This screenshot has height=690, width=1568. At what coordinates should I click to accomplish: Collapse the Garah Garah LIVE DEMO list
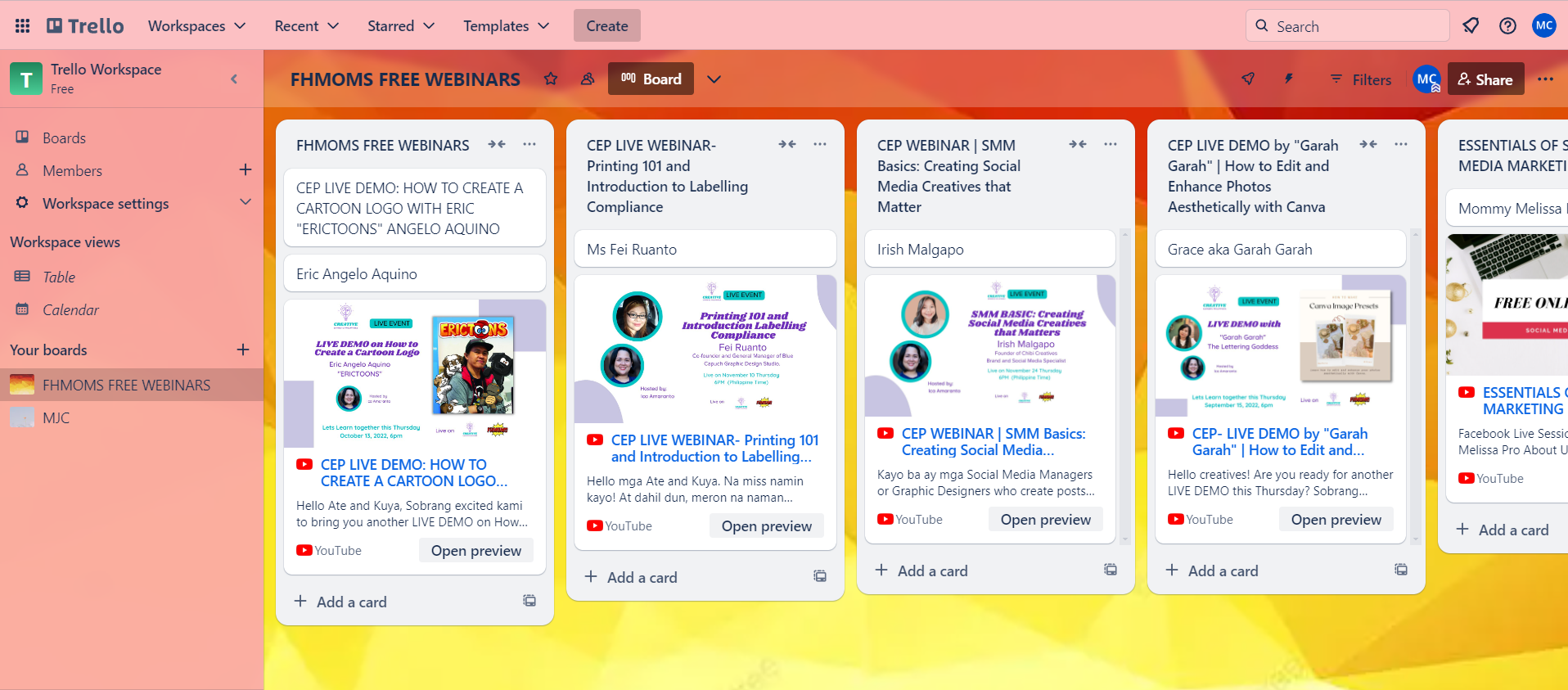(x=1368, y=144)
